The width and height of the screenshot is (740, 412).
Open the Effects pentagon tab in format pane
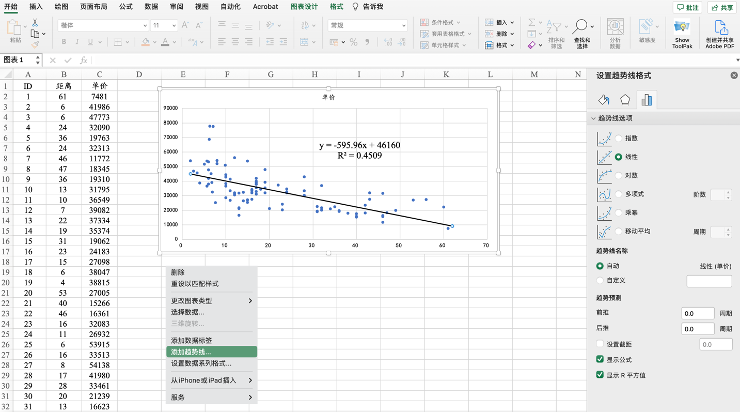coord(625,99)
